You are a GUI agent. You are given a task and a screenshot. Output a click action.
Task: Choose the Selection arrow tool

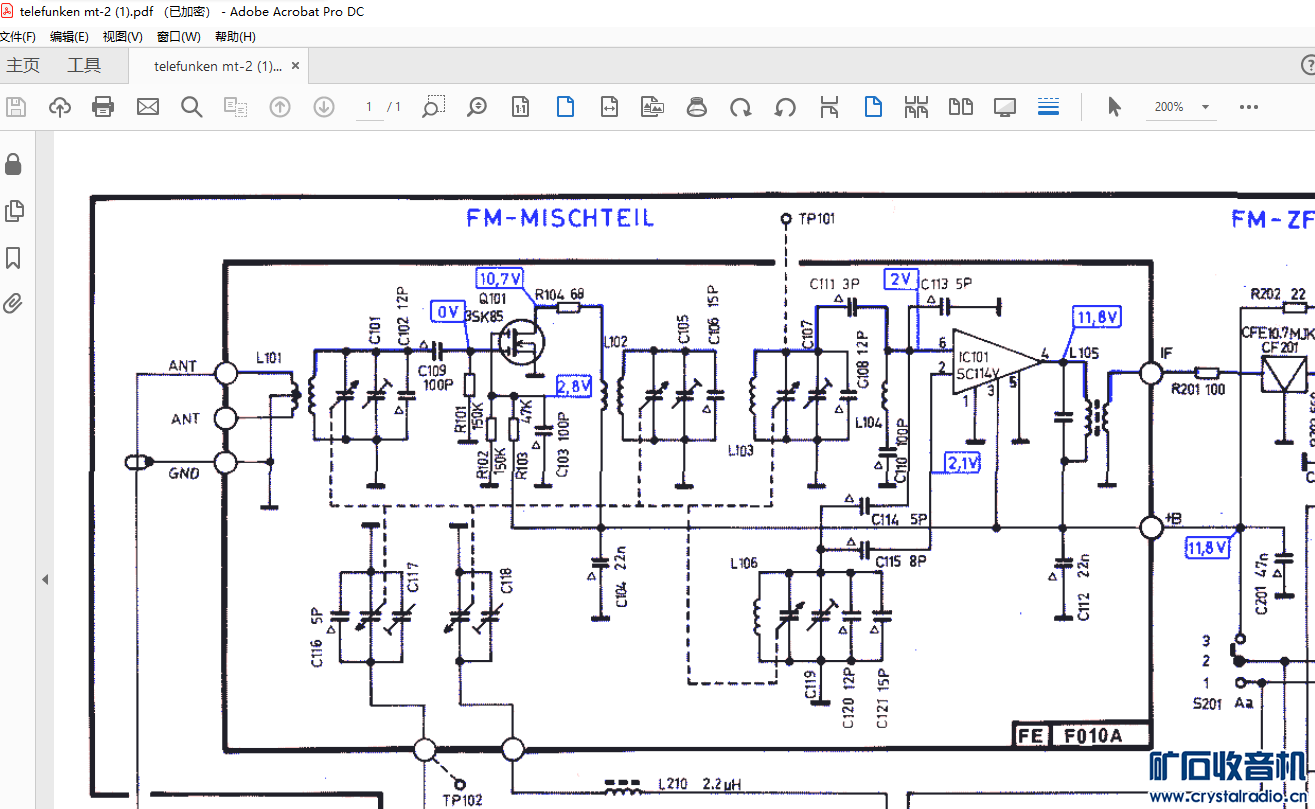(x=1114, y=107)
